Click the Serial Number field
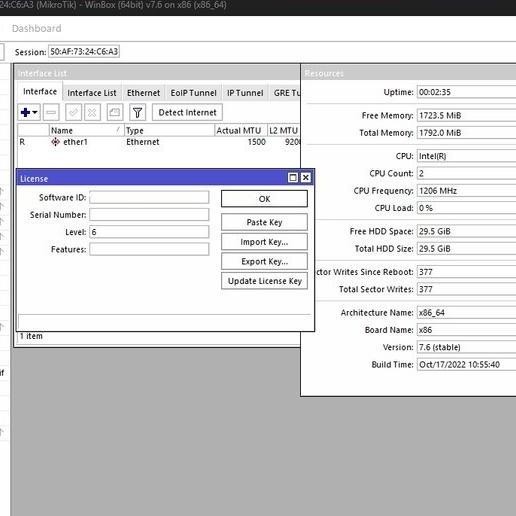The image size is (516, 516). coord(149,215)
